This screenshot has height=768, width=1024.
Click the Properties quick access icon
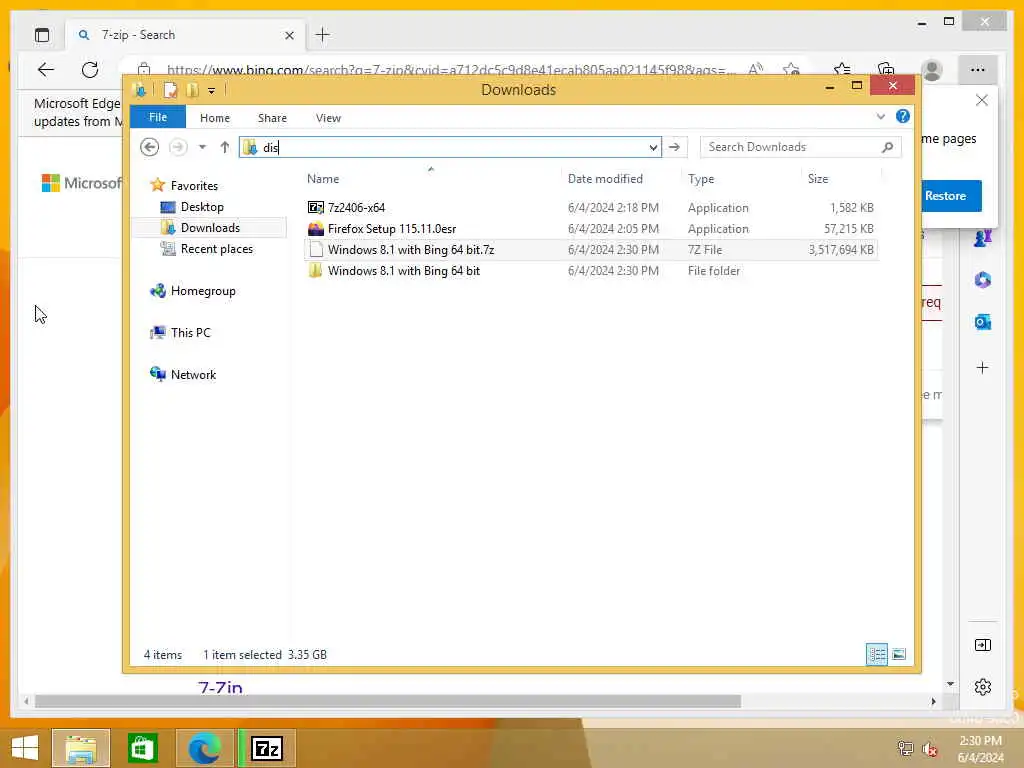point(170,90)
